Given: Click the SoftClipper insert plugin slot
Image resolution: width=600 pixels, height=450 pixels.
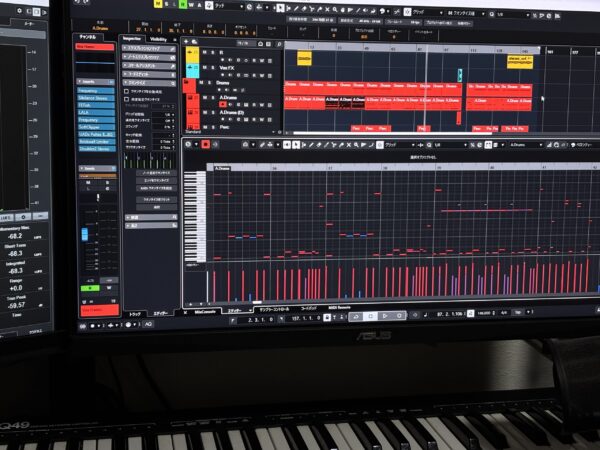Looking at the screenshot, I should (95, 126).
